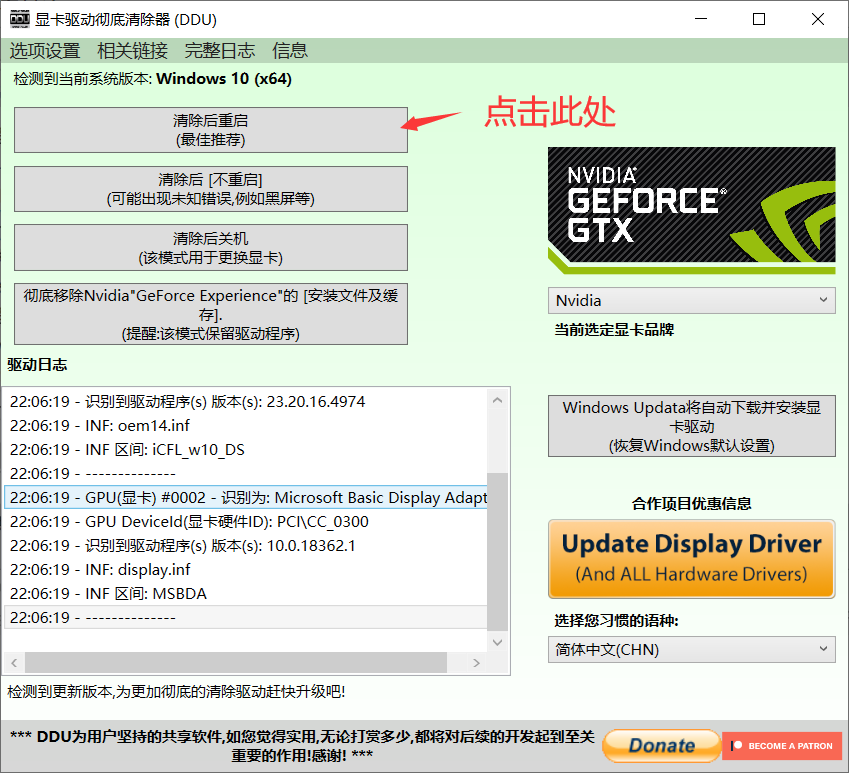This screenshot has width=849, height=773.
Task: Click the log scroll up arrow
Action: (x=498, y=401)
